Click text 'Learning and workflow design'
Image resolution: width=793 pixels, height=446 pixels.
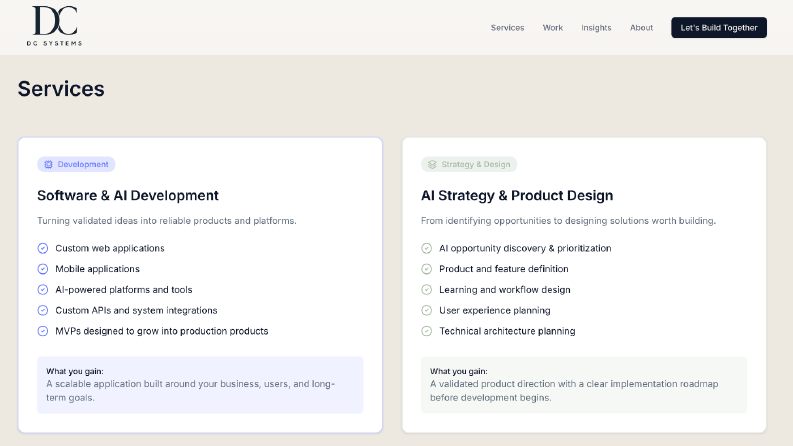(x=505, y=290)
